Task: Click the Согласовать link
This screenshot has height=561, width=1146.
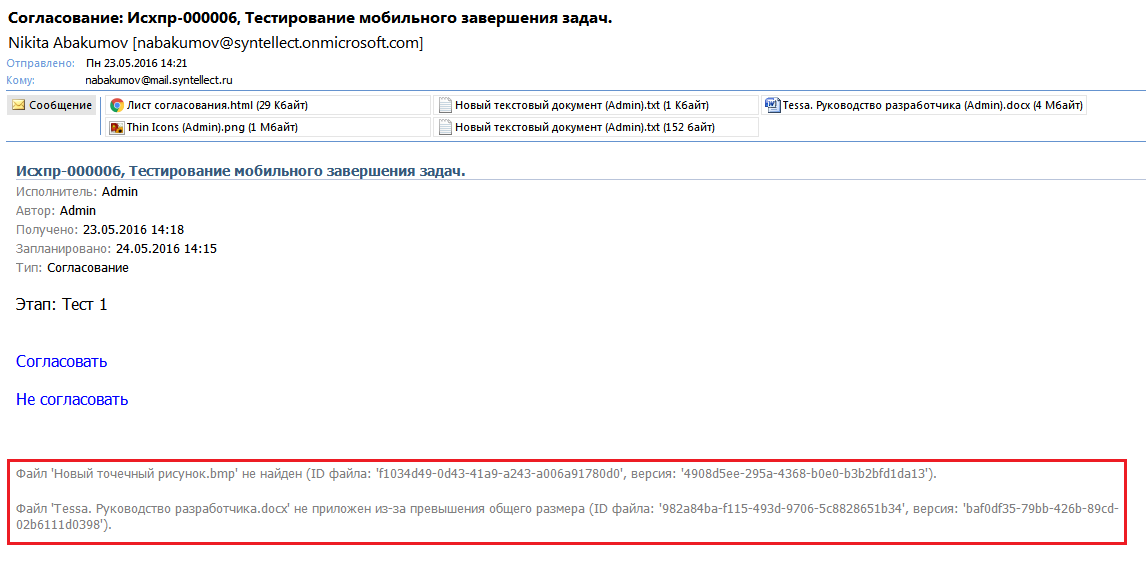Action: point(61,361)
